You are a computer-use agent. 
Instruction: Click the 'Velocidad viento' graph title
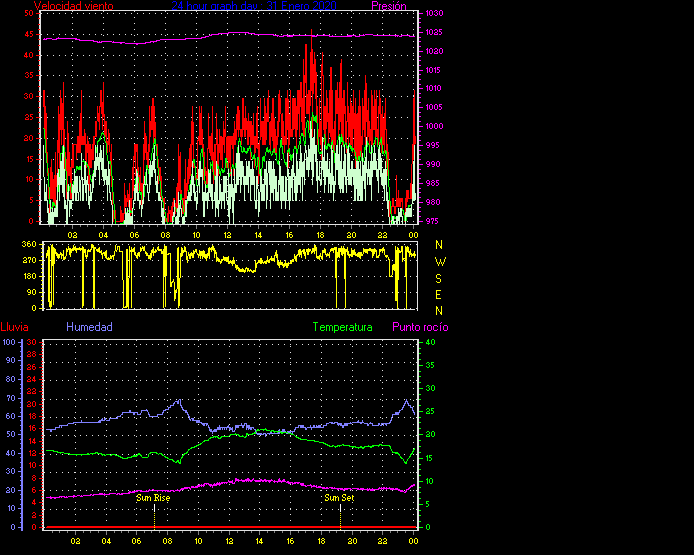[x=73, y=6]
